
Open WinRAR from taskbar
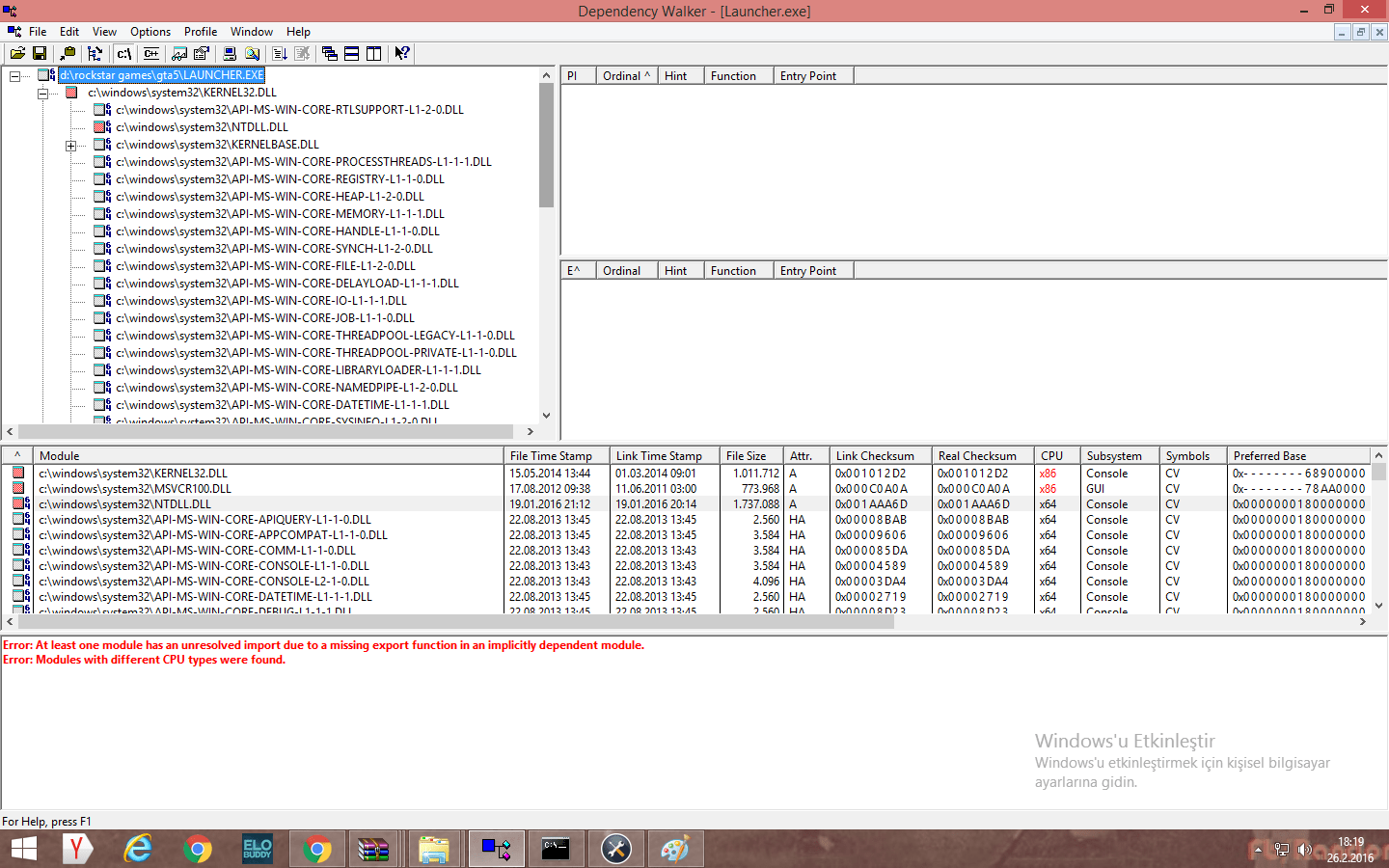point(374,850)
